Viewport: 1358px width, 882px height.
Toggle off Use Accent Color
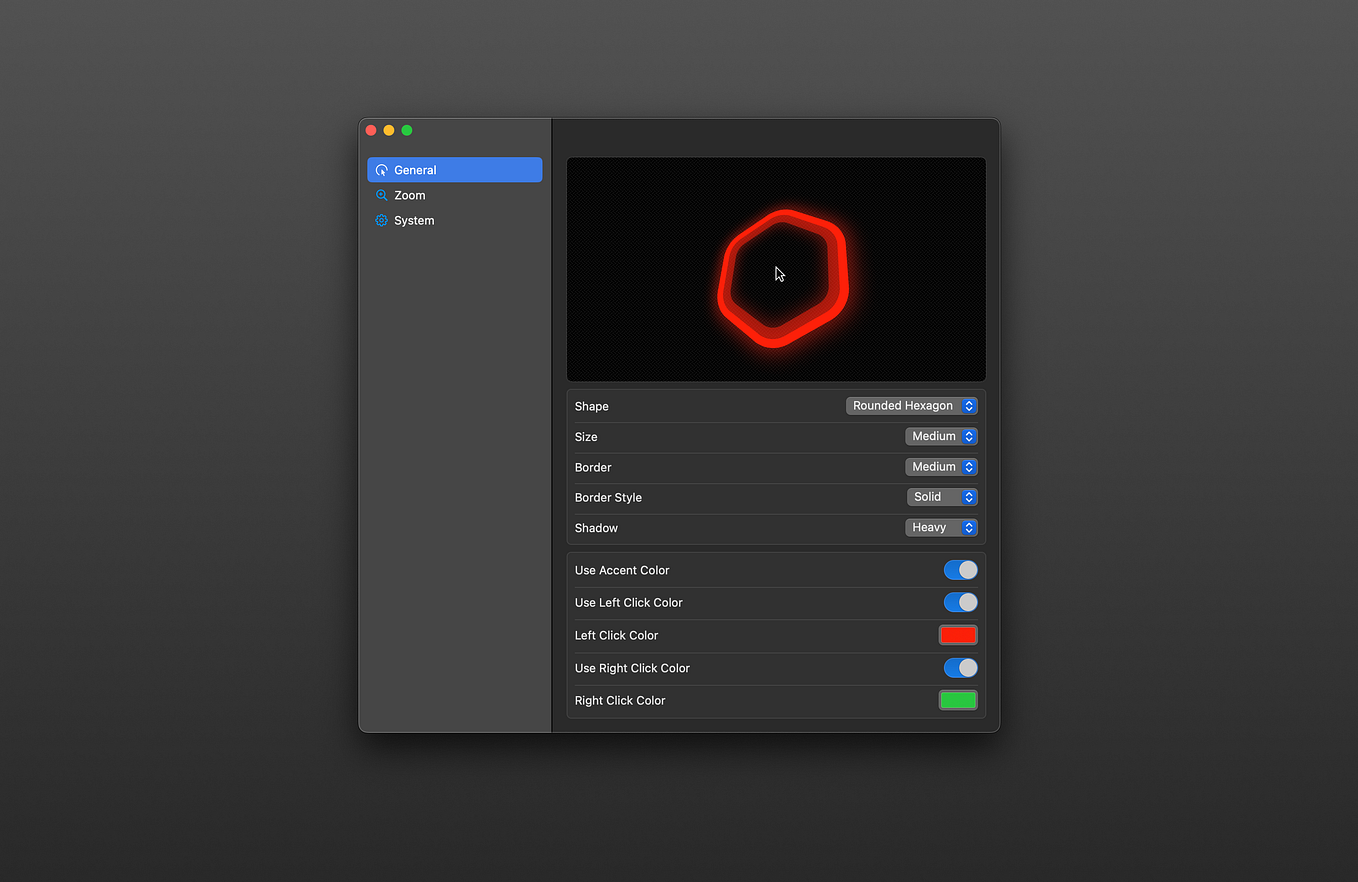[959, 569]
